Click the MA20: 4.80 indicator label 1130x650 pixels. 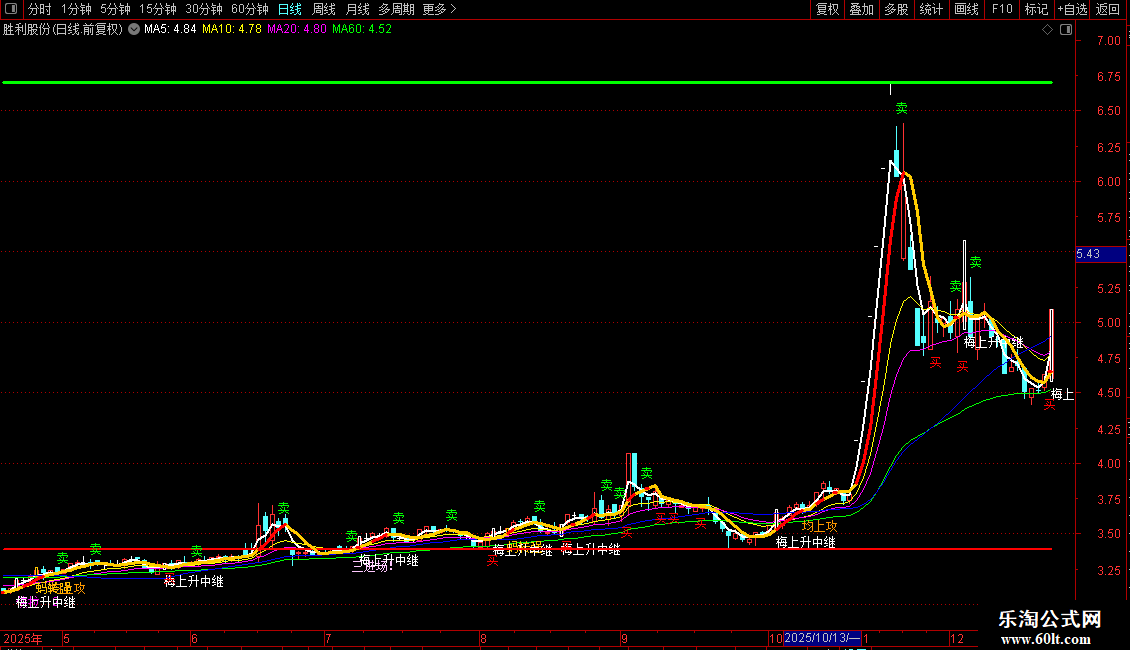coord(297,30)
